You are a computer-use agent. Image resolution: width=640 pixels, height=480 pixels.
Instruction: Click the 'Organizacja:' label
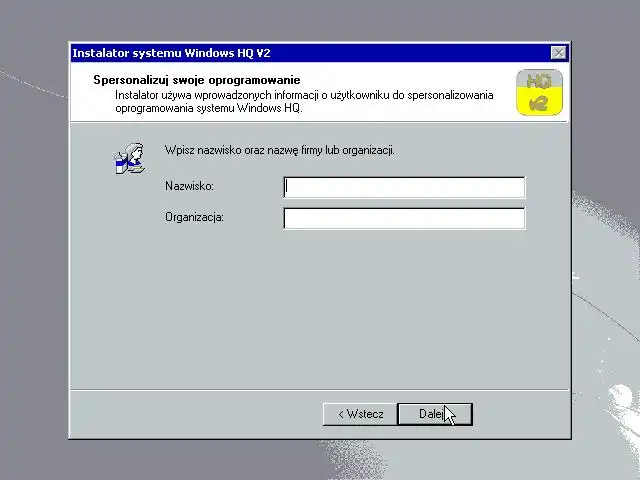pyautogui.click(x=194, y=217)
